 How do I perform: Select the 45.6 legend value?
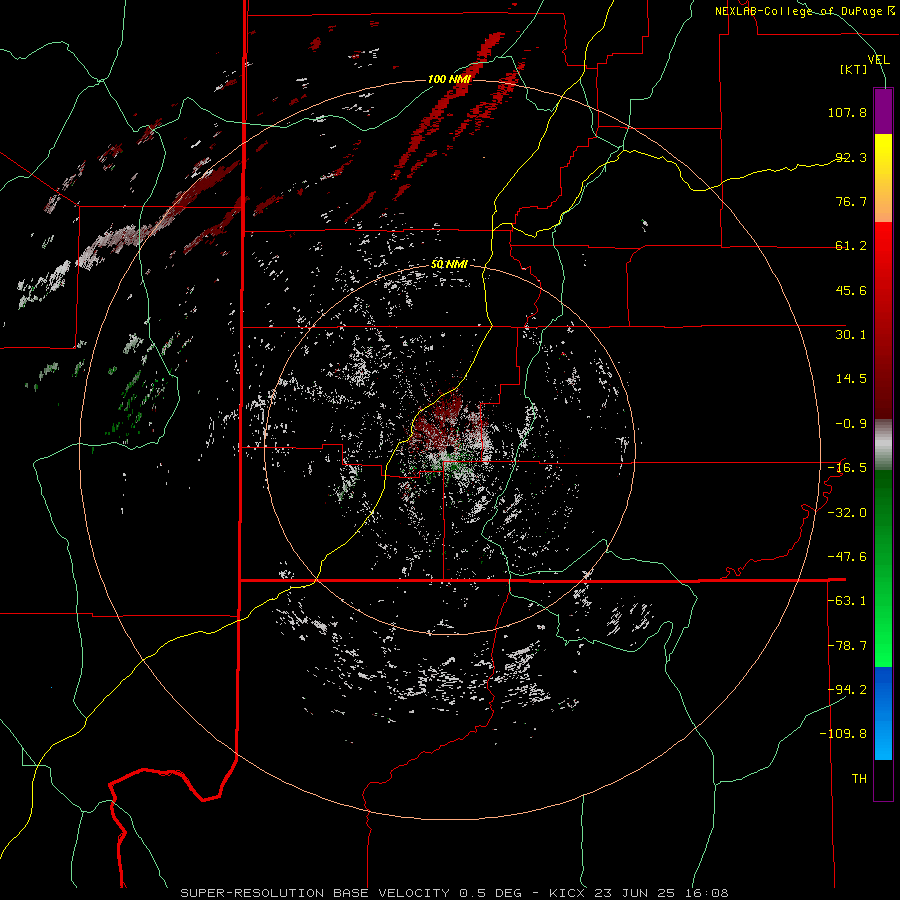851,290
